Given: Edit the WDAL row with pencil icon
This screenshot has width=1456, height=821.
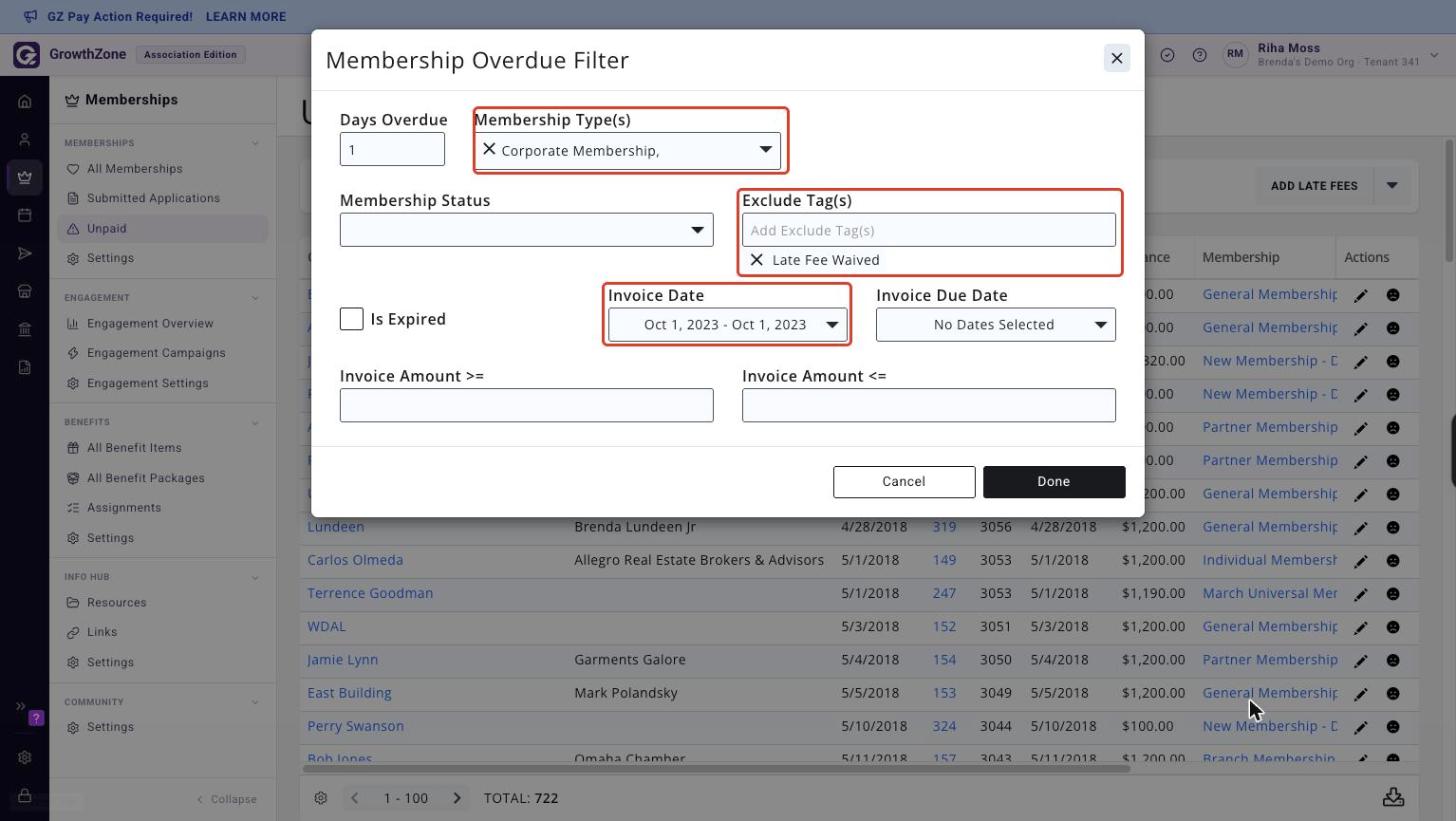Looking at the screenshot, I should [x=1361, y=627].
